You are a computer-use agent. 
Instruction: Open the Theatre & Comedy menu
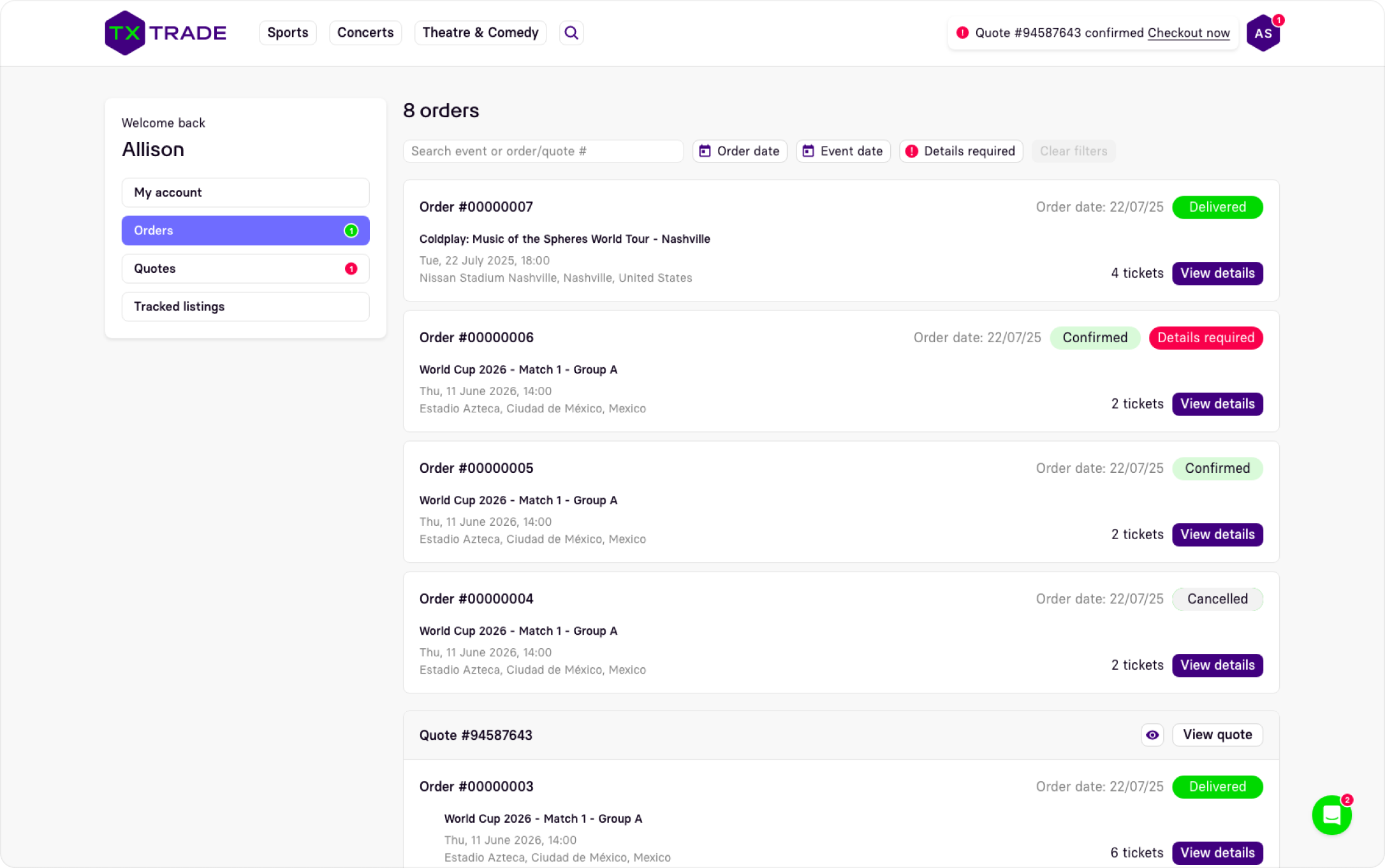(x=480, y=33)
